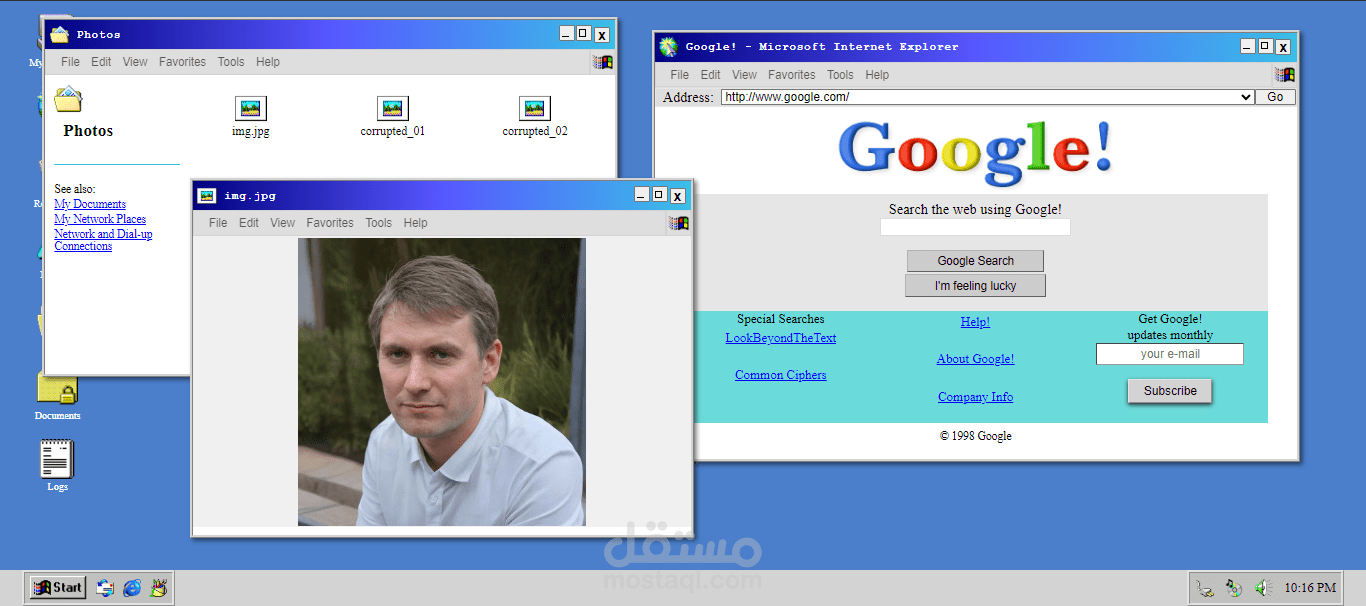Open the Edit menu in Photos window
Image resolution: width=1366 pixels, height=606 pixels.
click(101, 62)
